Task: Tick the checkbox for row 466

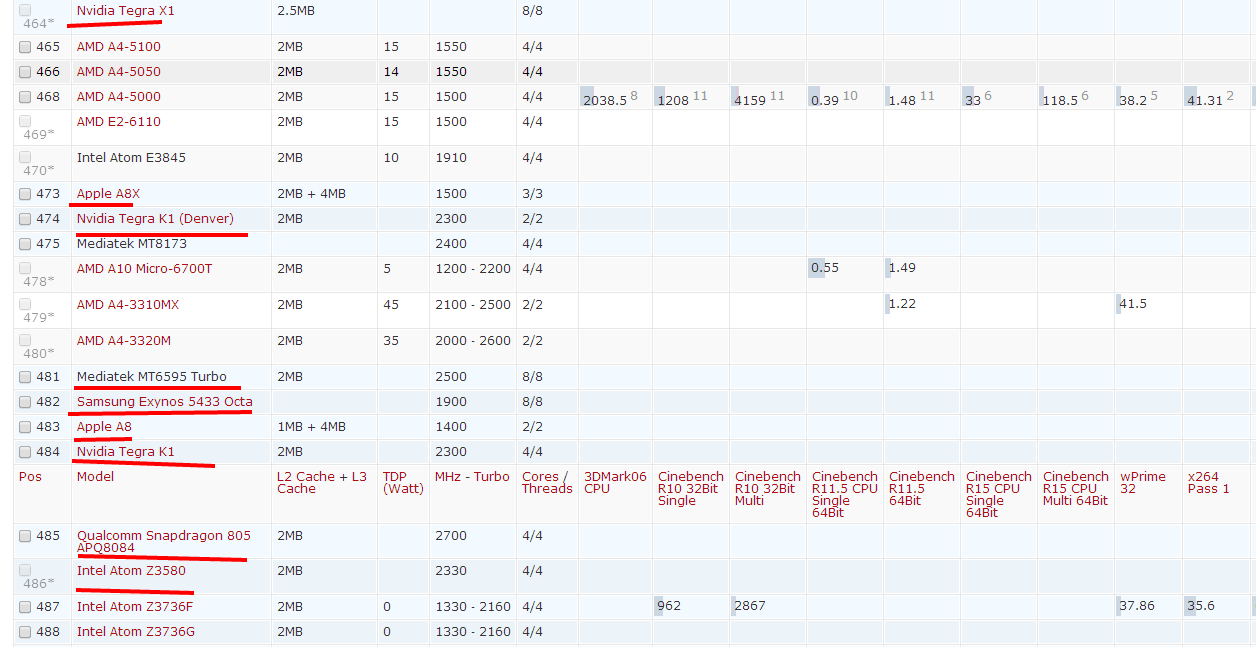Action: [x=25, y=72]
